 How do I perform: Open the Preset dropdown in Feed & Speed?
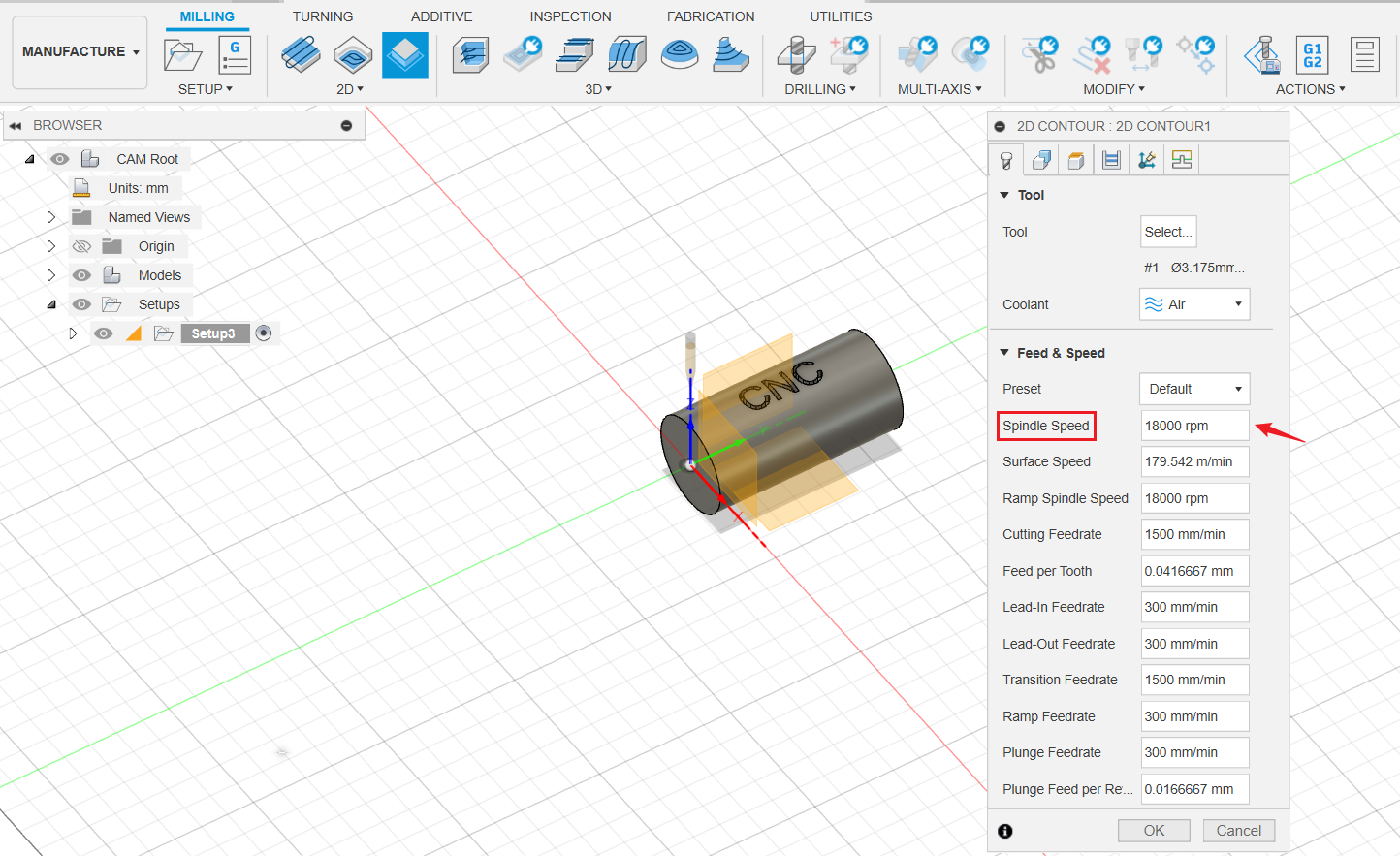(1194, 389)
